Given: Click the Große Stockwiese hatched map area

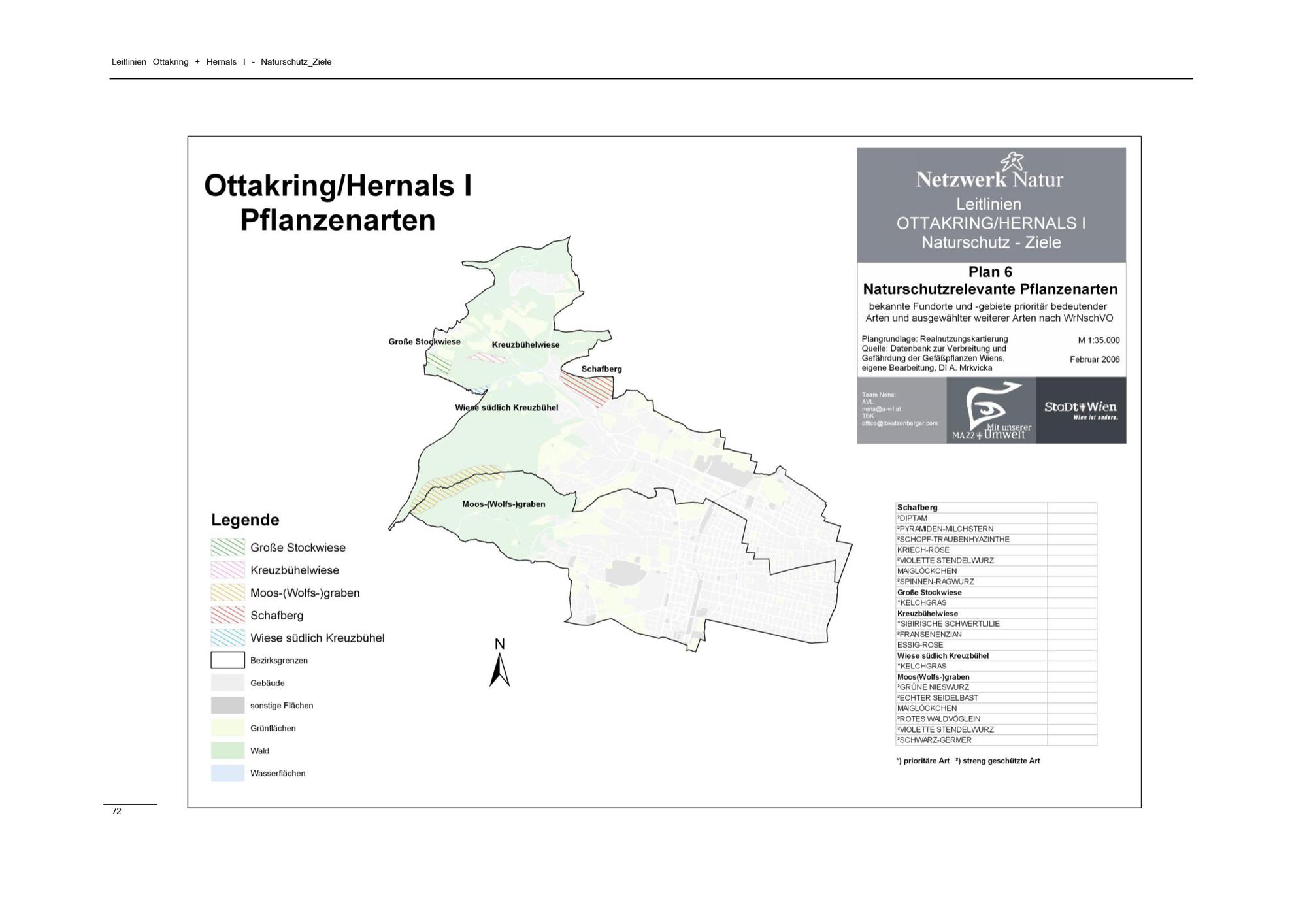Looking at the screenshot, I should [x=438, y=363].
